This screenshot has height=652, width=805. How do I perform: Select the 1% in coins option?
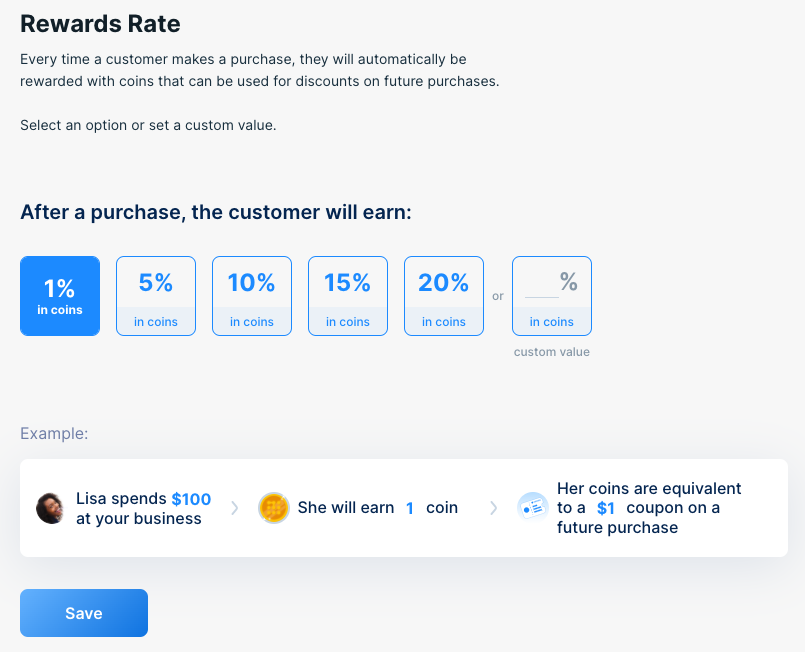point(60,295)
